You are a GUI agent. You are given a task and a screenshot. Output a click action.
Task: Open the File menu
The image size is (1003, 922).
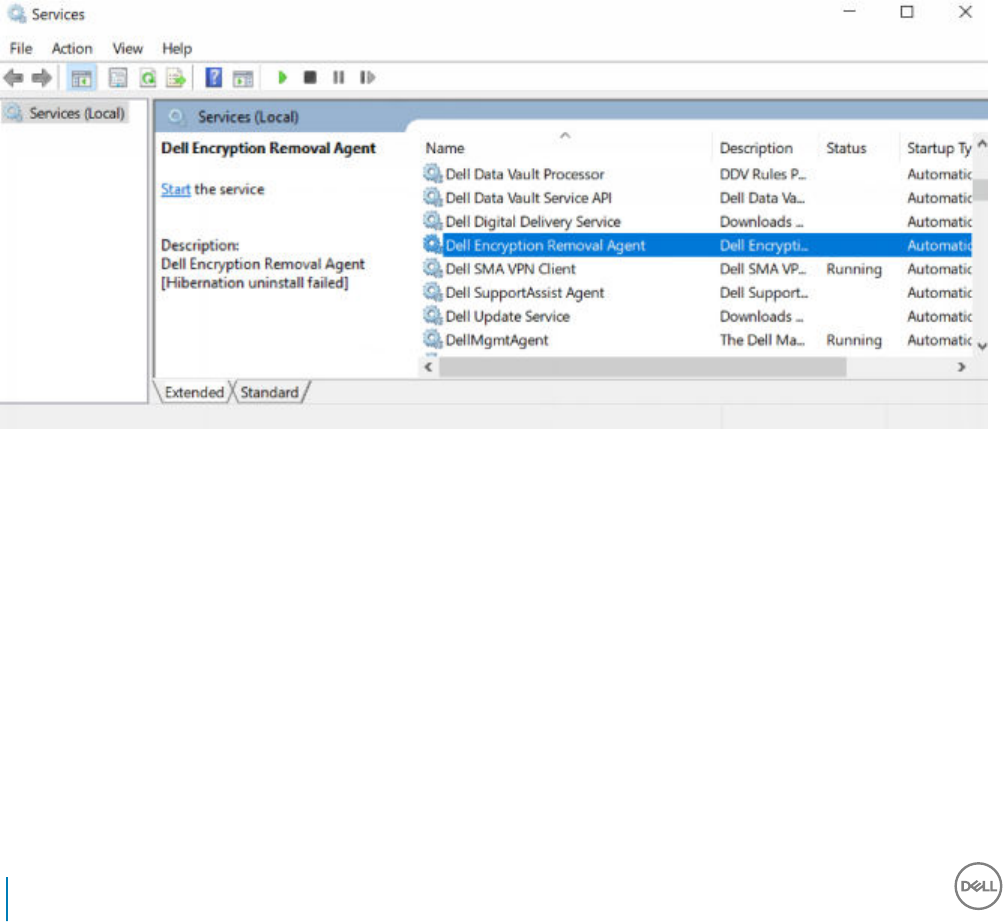pyautogui.click(x=20, y=49)
